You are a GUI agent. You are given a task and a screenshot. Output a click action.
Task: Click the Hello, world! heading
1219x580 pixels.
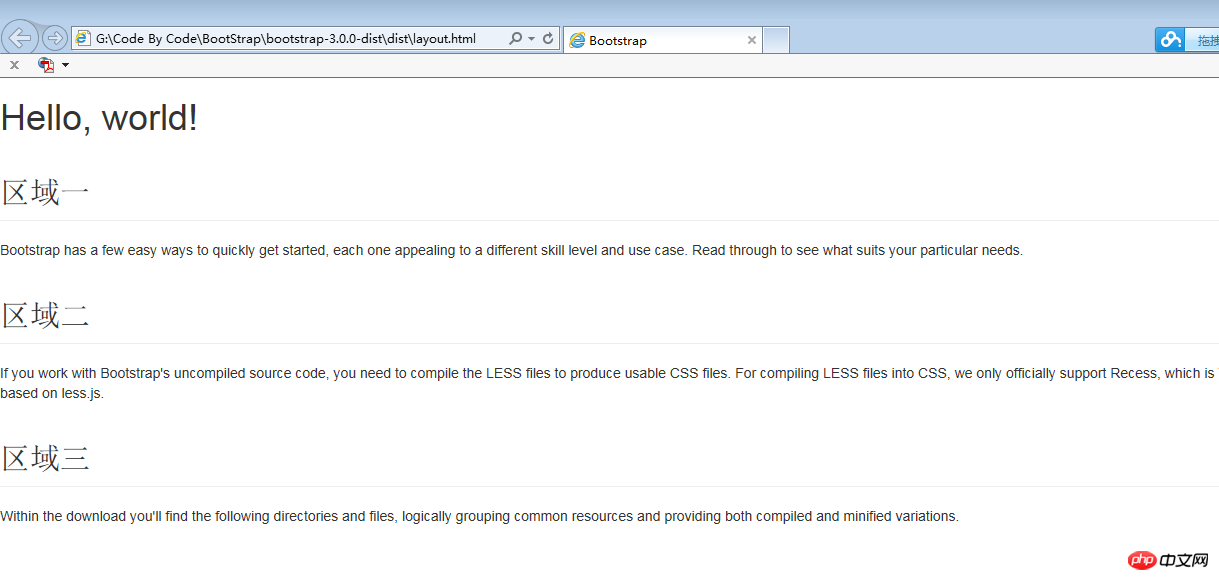coord(99,118)
